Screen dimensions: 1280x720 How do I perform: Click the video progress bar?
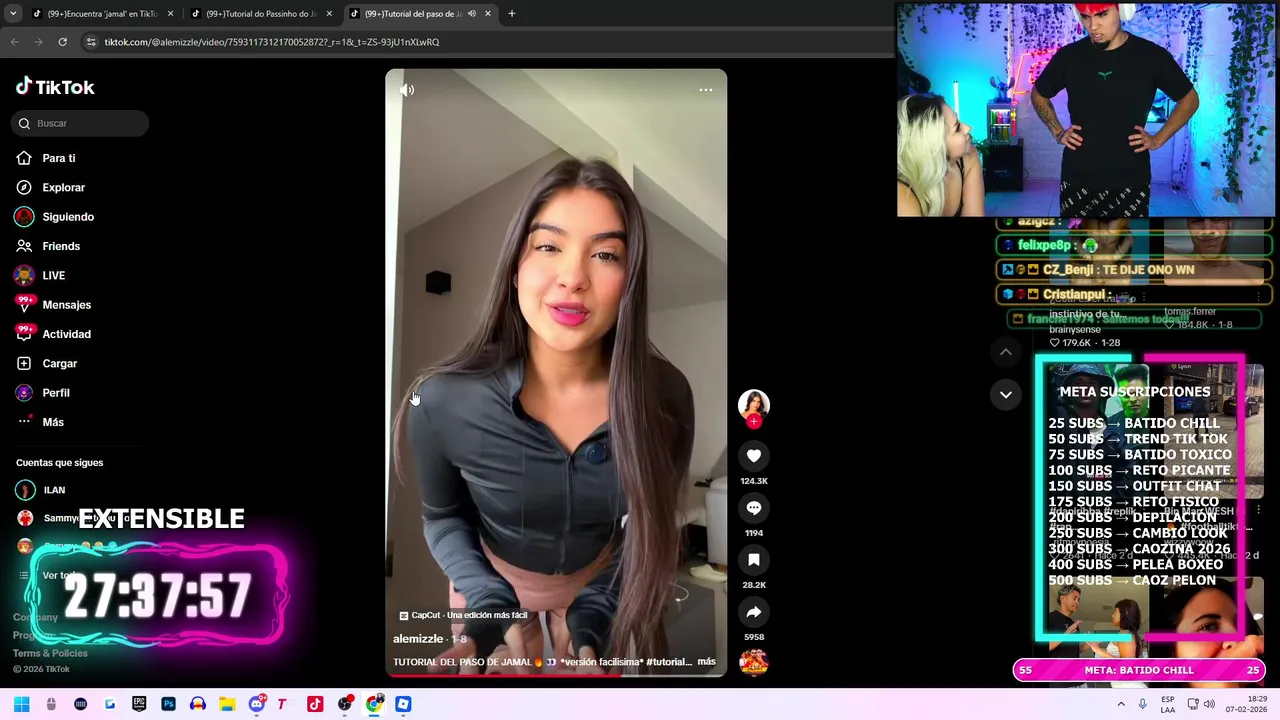tap(556, 676)
